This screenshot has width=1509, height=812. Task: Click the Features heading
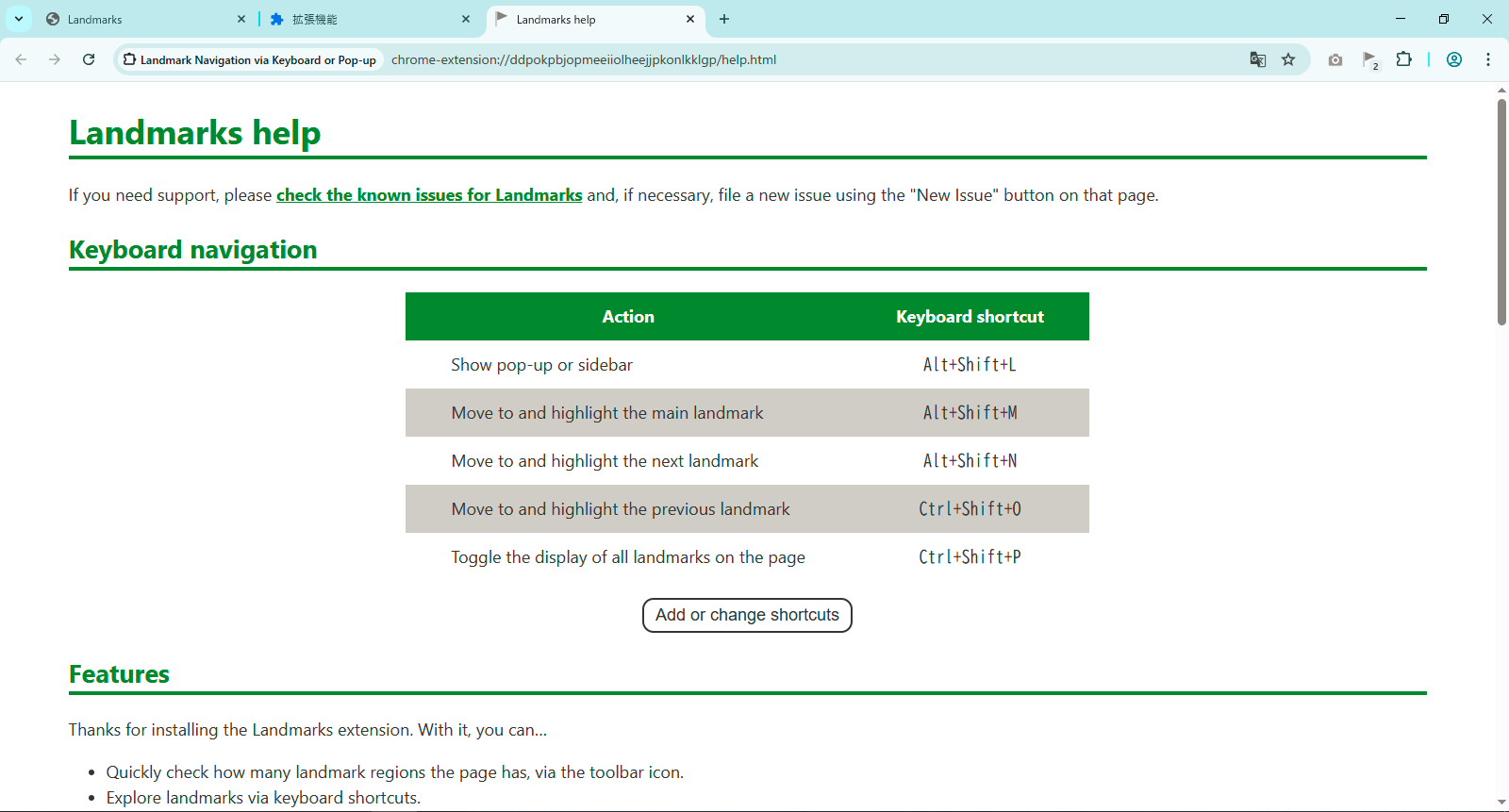tap(119, 674)
